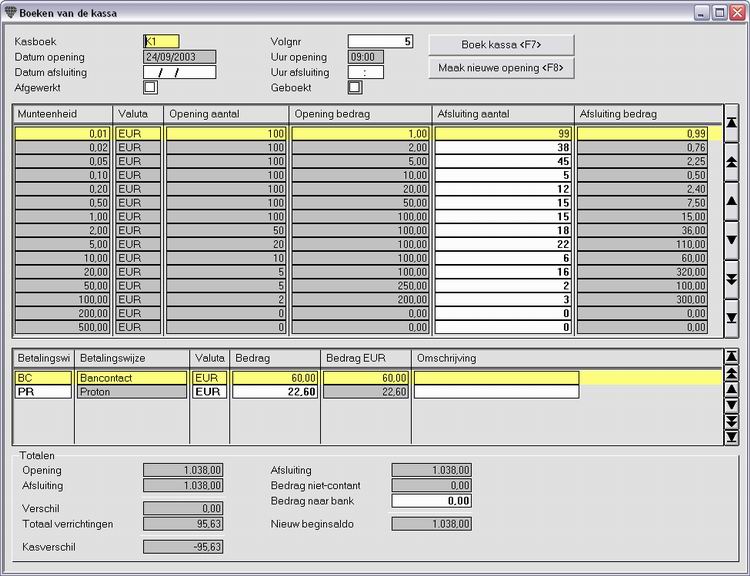The image size is (750, 576).
Task: Select the Datum opening field 24/09/2003
Action: coord(180,57)
